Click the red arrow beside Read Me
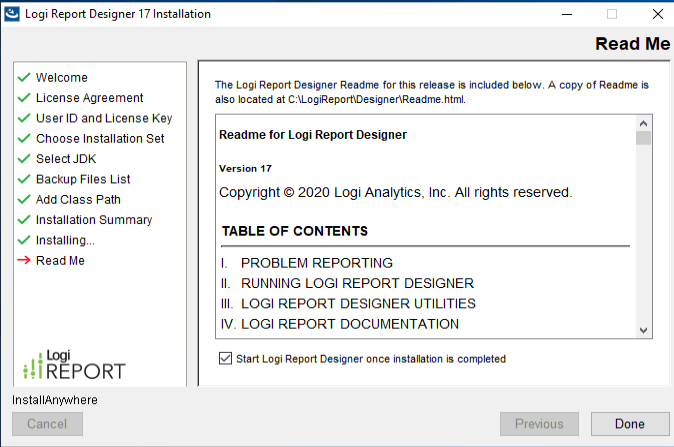Screen dimensions: 674x447 tap(24, 261)
